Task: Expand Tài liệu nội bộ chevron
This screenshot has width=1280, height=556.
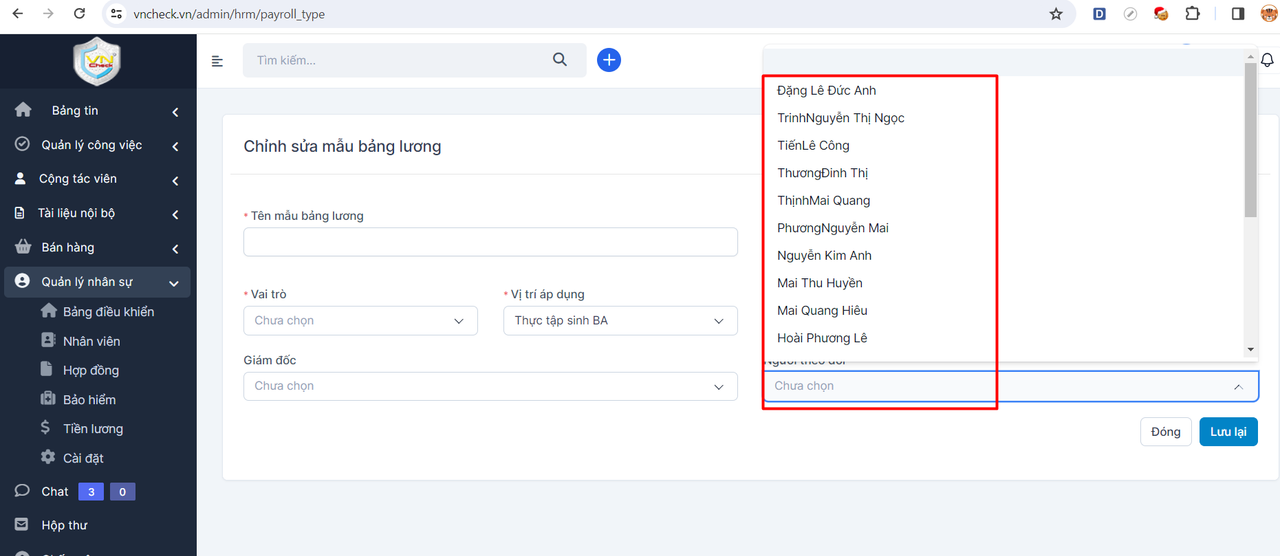Action: [x=175, y=214]
